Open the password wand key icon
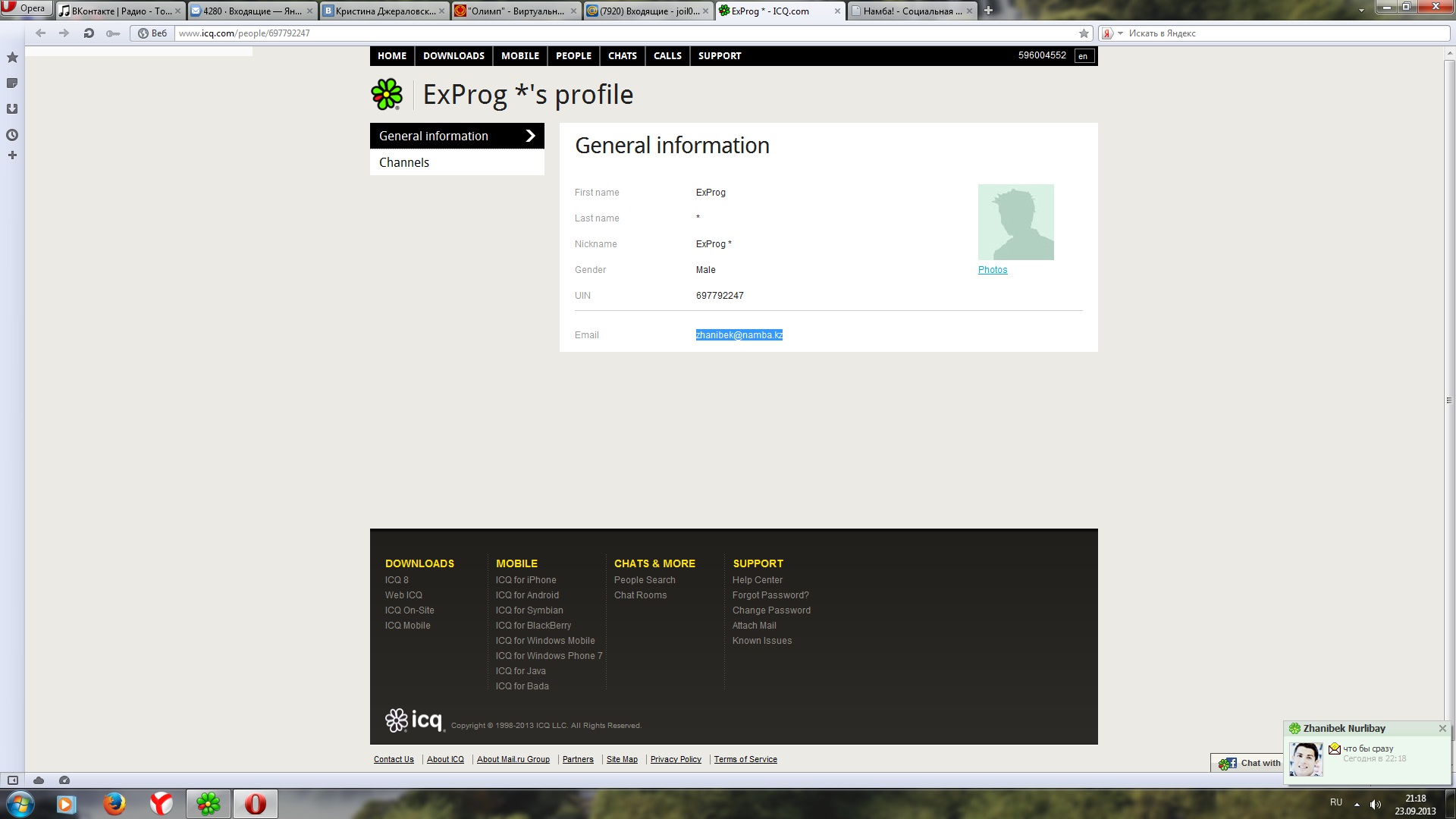 click(x=113, y=33)
